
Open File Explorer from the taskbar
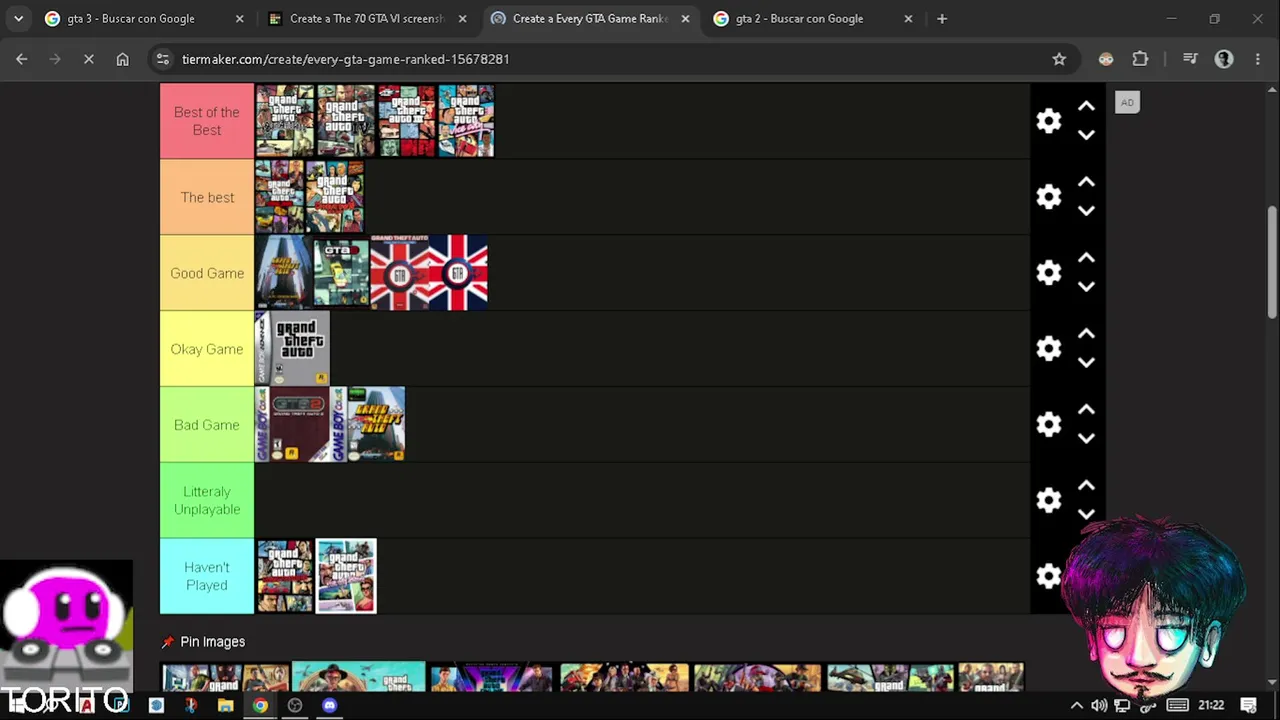225,706
